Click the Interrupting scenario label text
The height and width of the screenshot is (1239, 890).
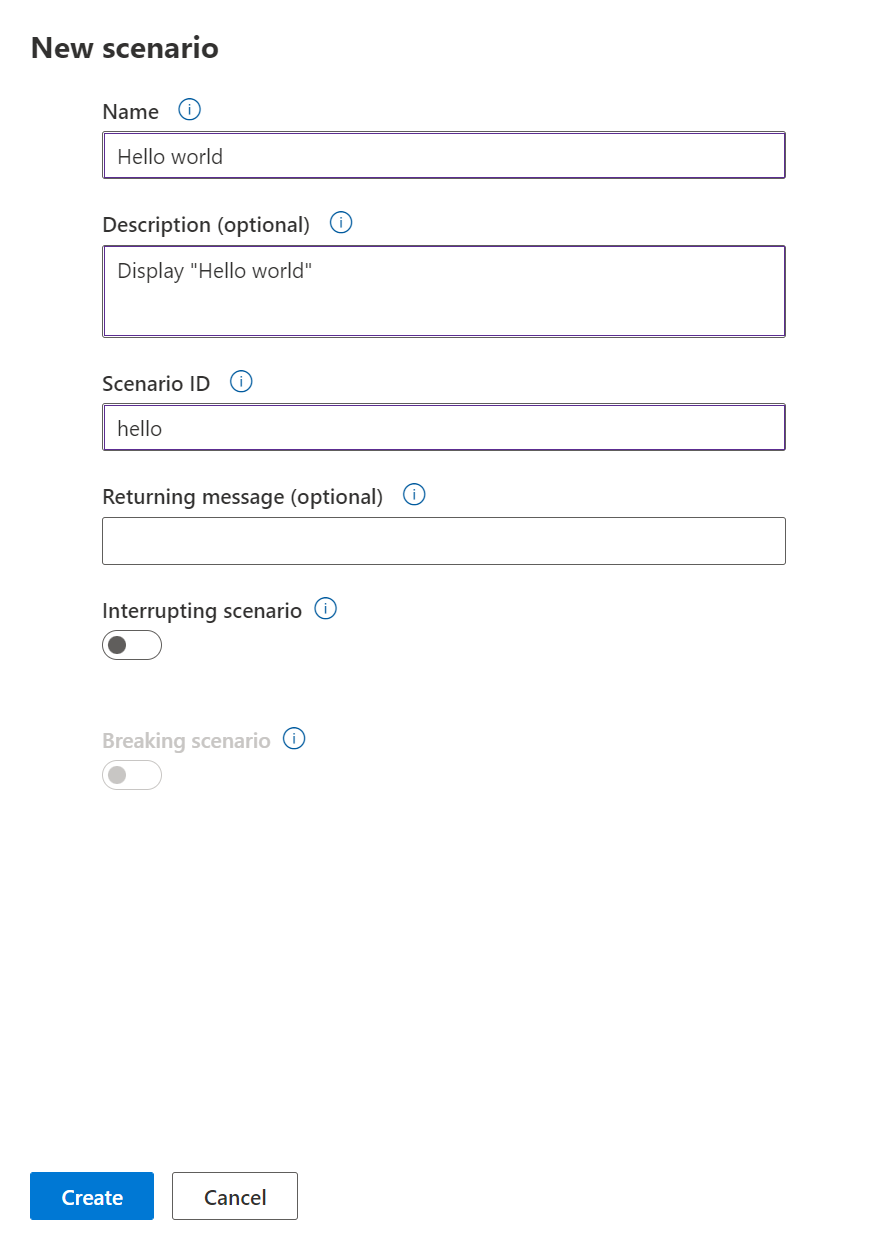[x=201, y=610]
